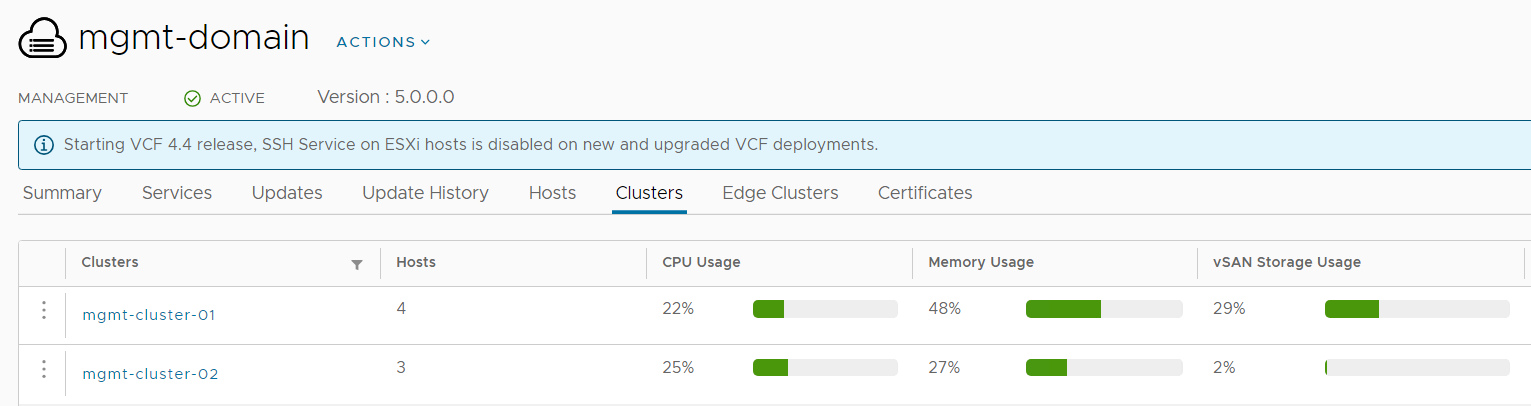This screenshot has width=1531, height=406.
Task: Switch to the Summary tab
Action: tap(62, 193)
